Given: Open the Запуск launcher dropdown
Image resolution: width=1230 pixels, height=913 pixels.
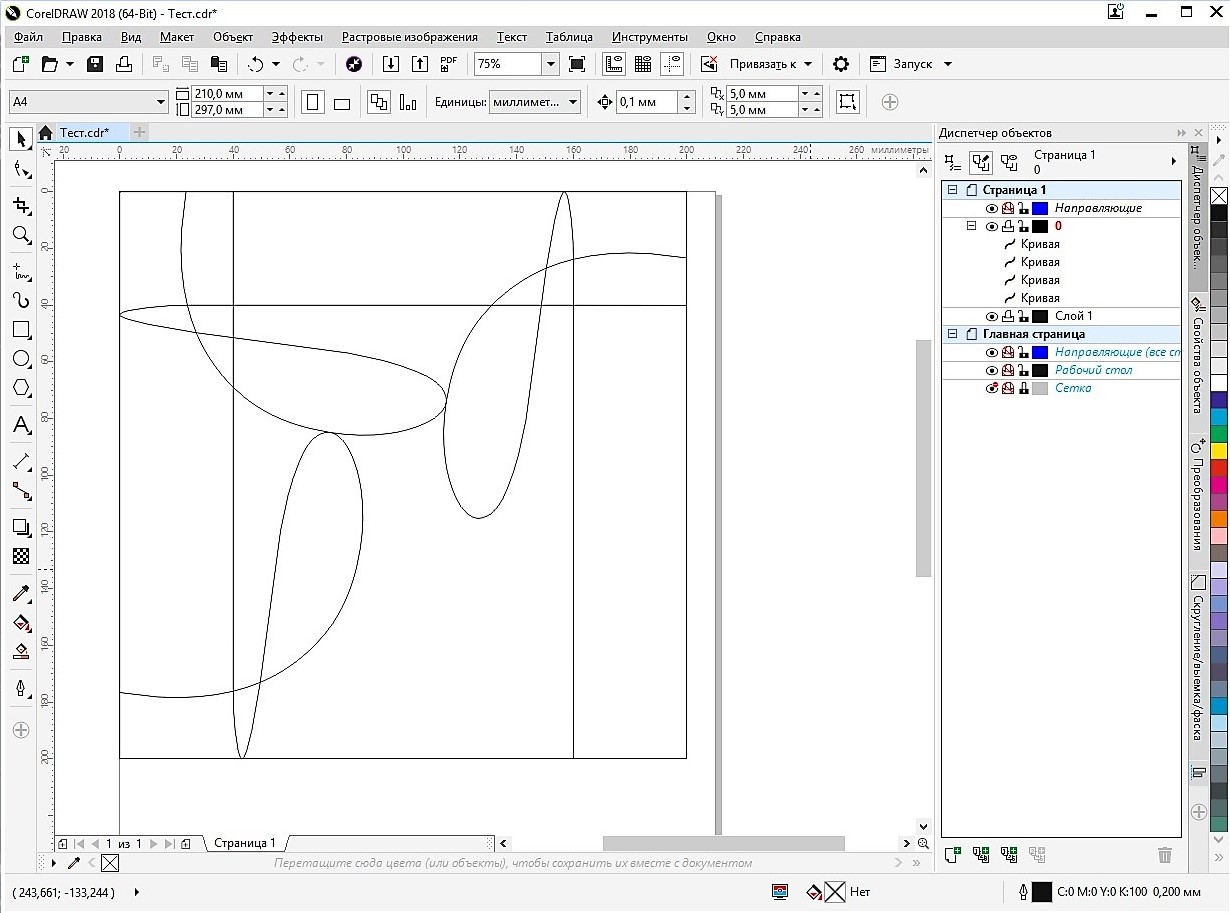Looking at the screenshot, I should tap(948, 64).
